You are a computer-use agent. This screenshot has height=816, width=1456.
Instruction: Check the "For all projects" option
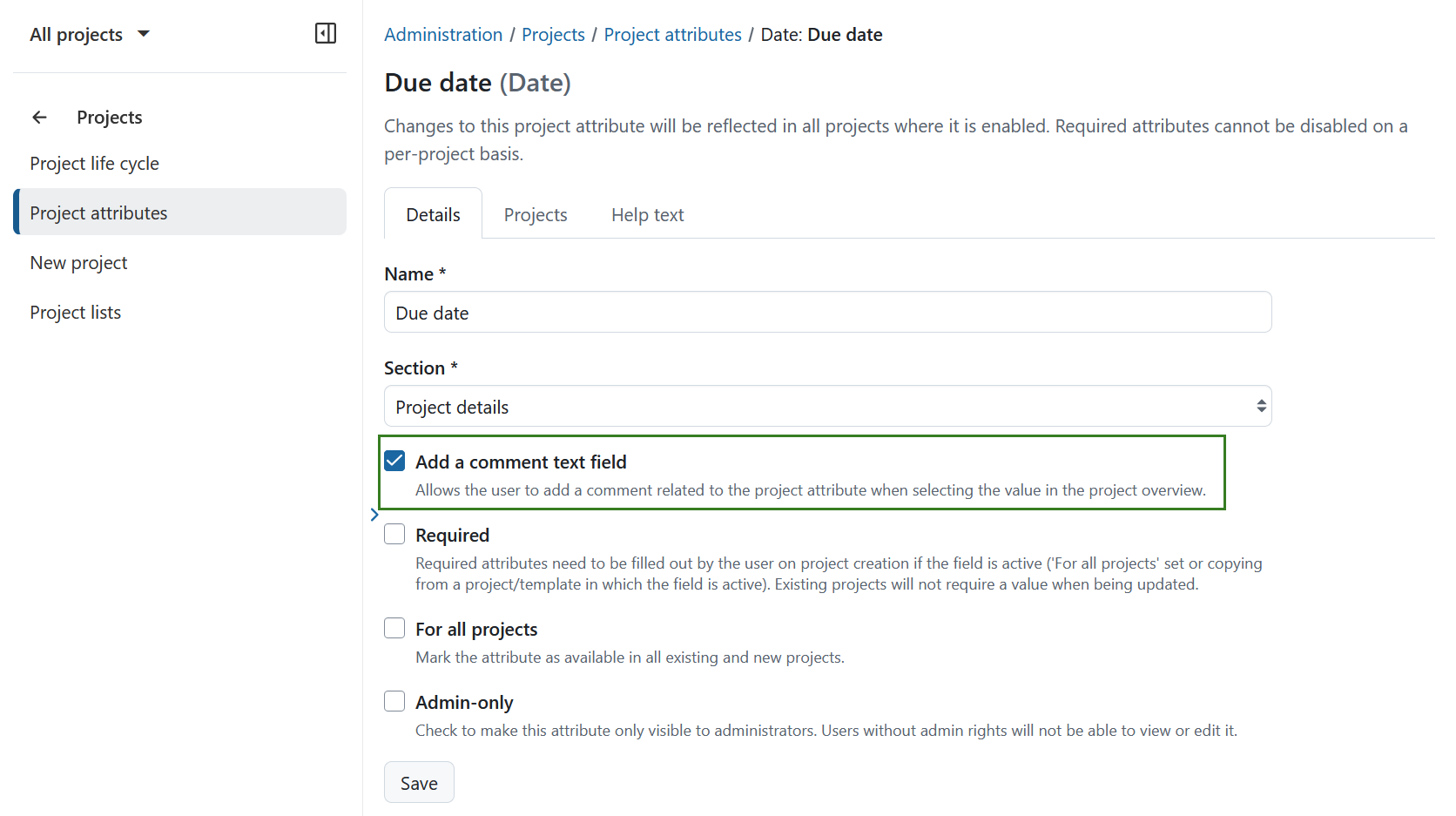coord(394,627)
